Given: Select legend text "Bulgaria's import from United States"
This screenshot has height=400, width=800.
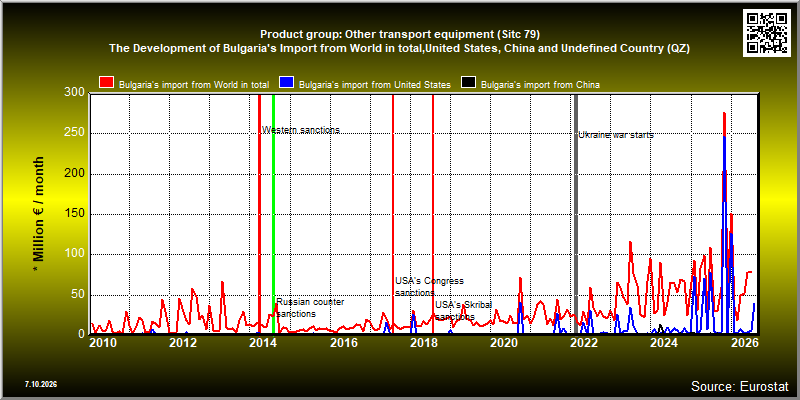Looking at the screenshot, I should click(x=375, y=85).
